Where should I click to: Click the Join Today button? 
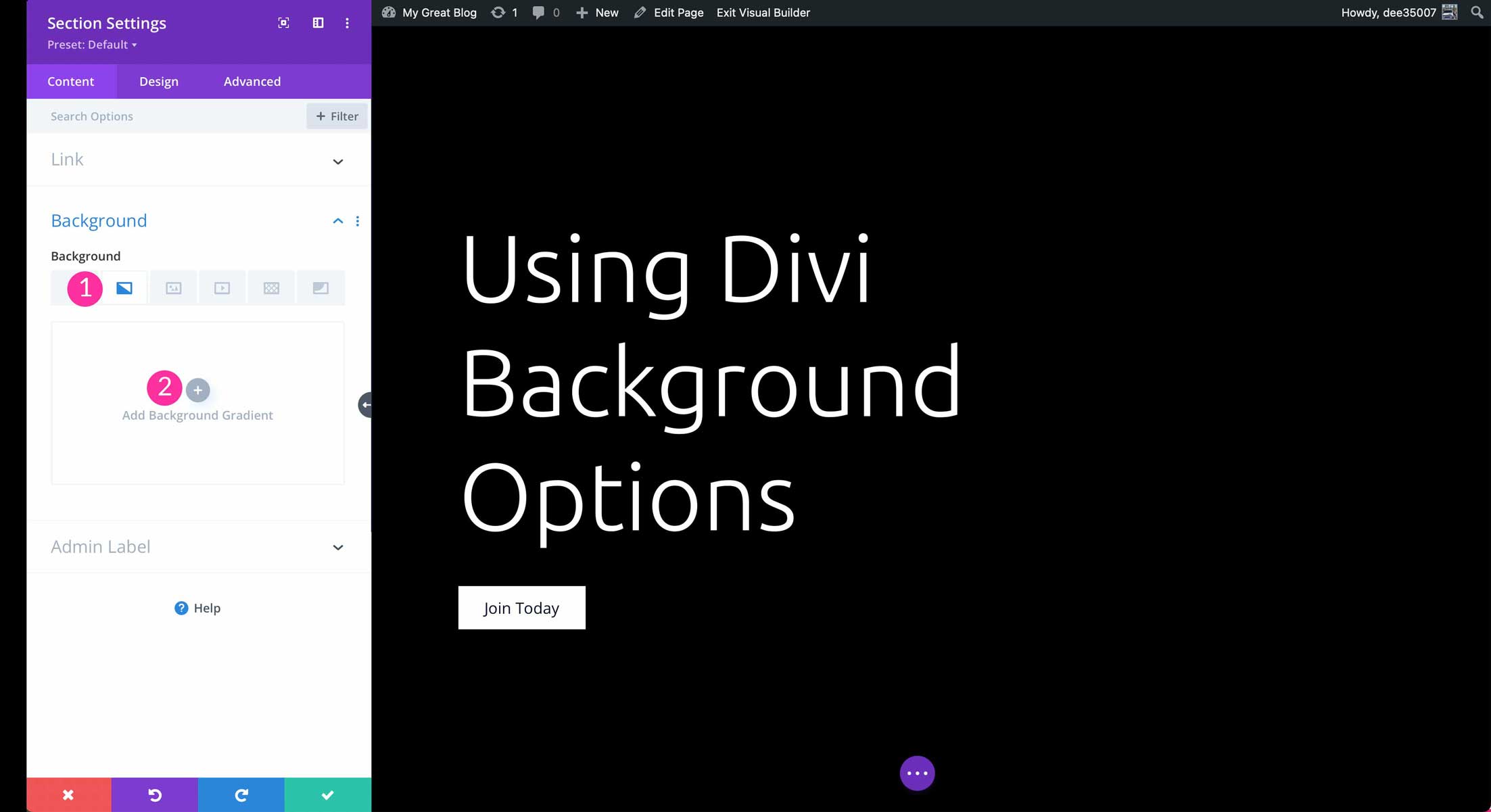(x=521, y=607)
